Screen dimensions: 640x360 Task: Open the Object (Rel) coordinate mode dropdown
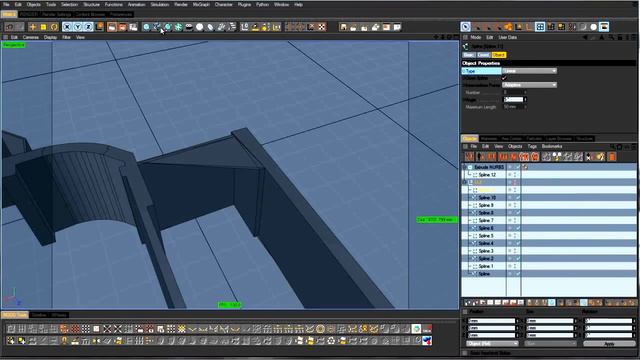coord(493,344)
